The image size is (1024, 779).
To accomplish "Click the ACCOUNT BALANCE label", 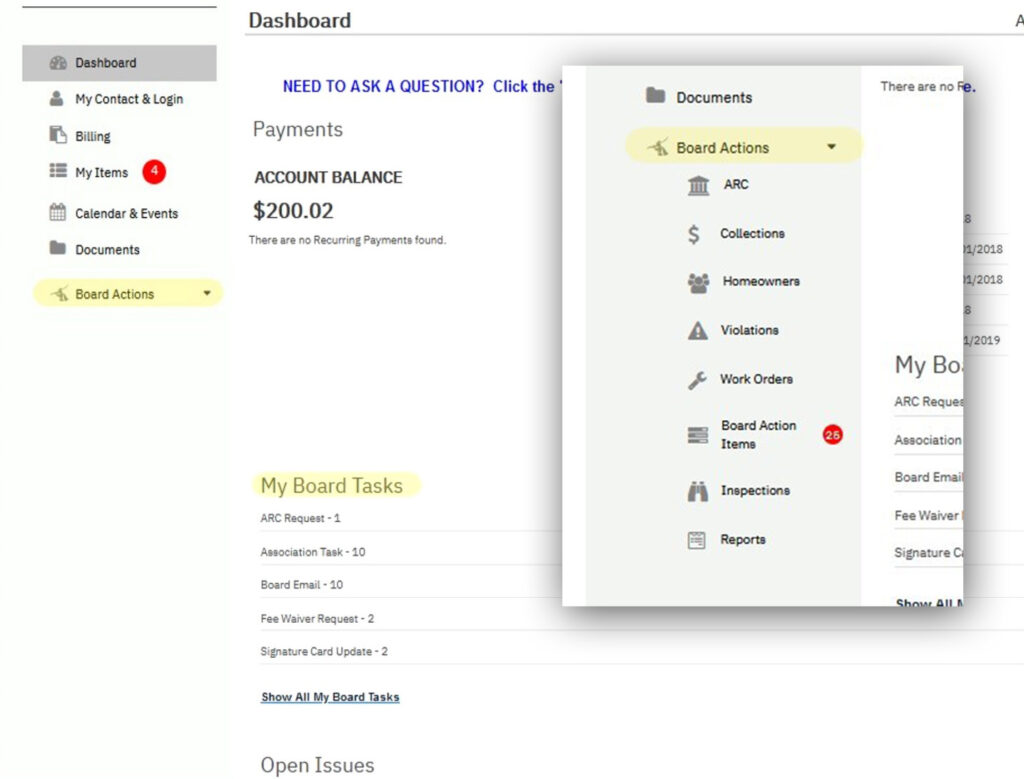I will click(x=328, y=177).
